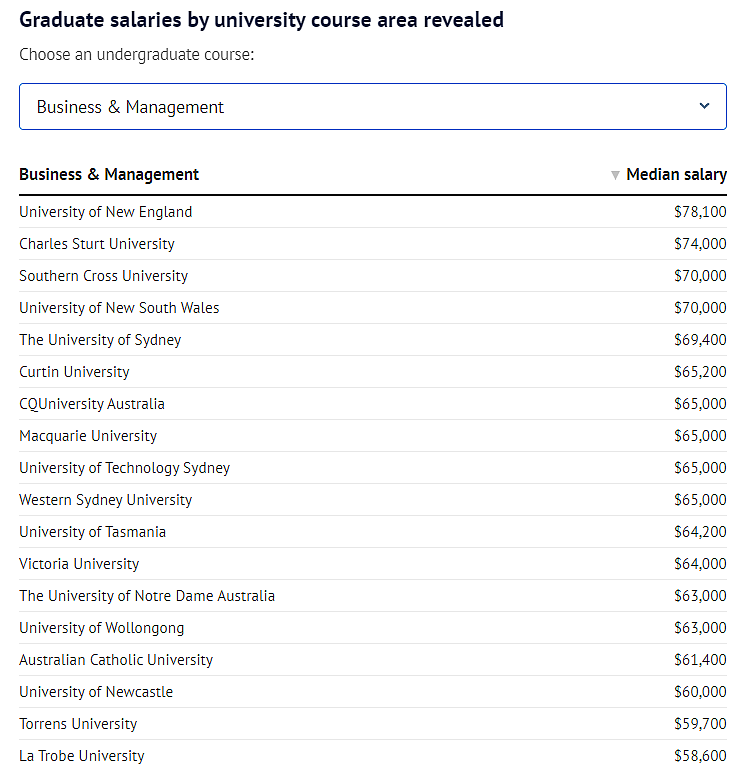Select CQUniversity Australia row
Viewport: 747px width, 779px height.
click(373, 404)
